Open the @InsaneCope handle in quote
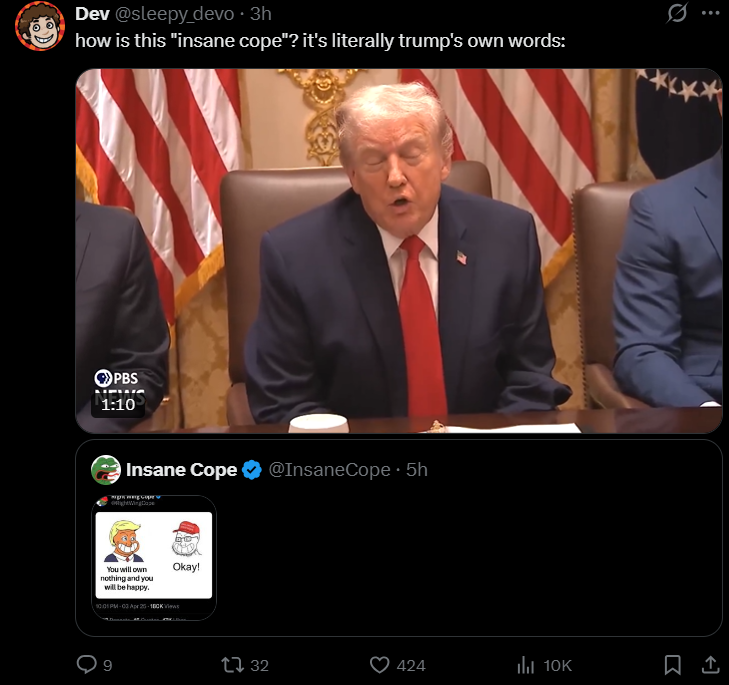 click(329, 470)
